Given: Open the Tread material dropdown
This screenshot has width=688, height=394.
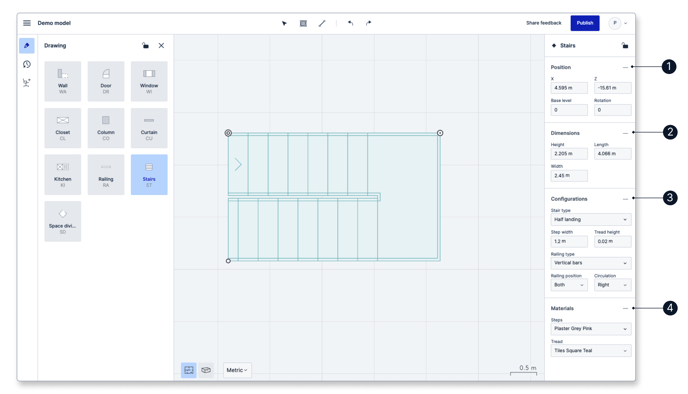Looking at the screenshot, I should point(591,351).
